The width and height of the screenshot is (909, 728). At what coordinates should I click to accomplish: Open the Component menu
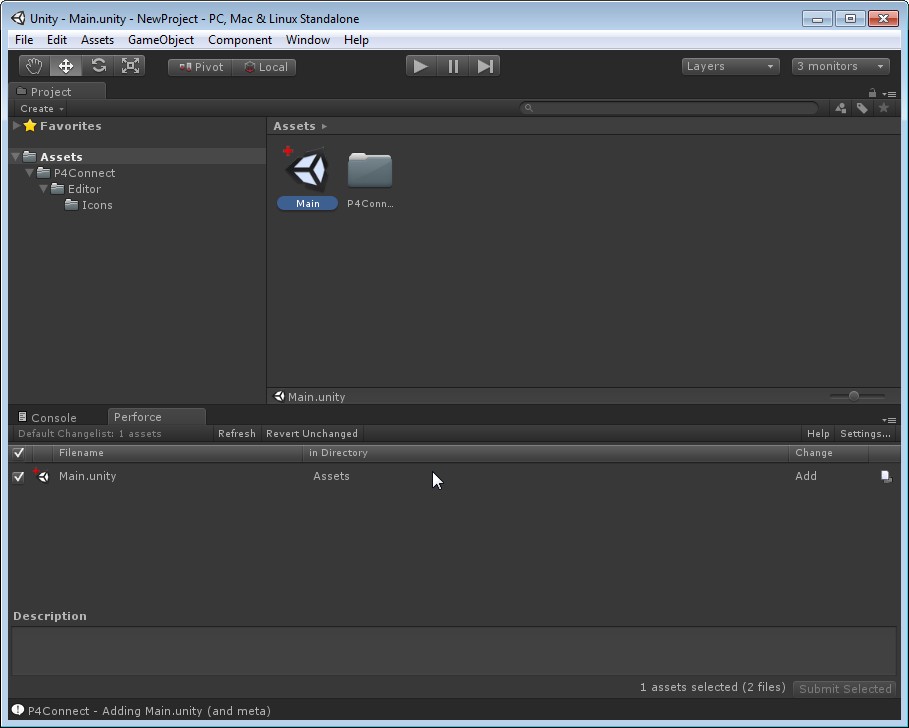tap(240, 40)
